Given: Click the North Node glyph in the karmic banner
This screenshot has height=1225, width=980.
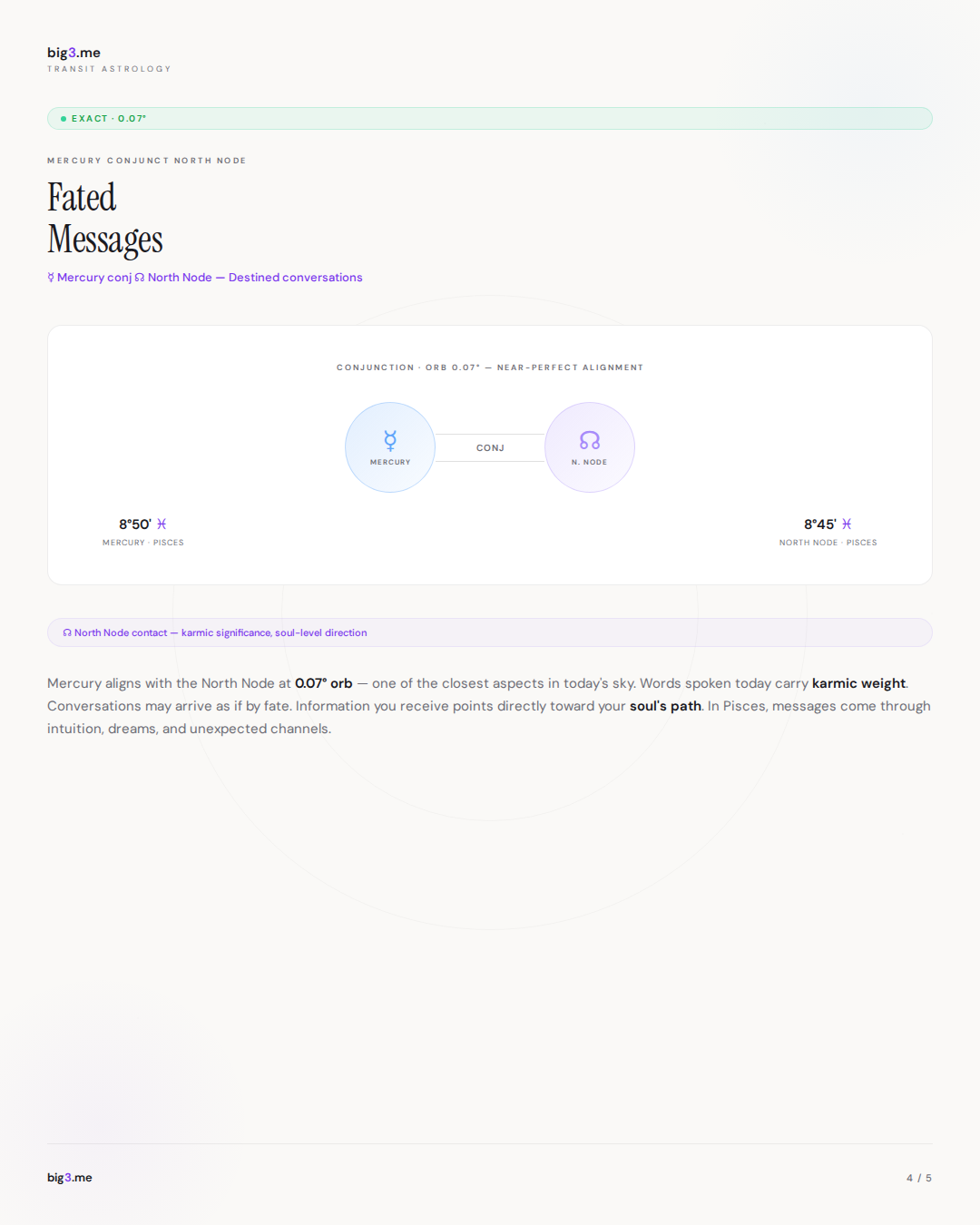Looking at the screenshot, I should [x=67, y=633].
